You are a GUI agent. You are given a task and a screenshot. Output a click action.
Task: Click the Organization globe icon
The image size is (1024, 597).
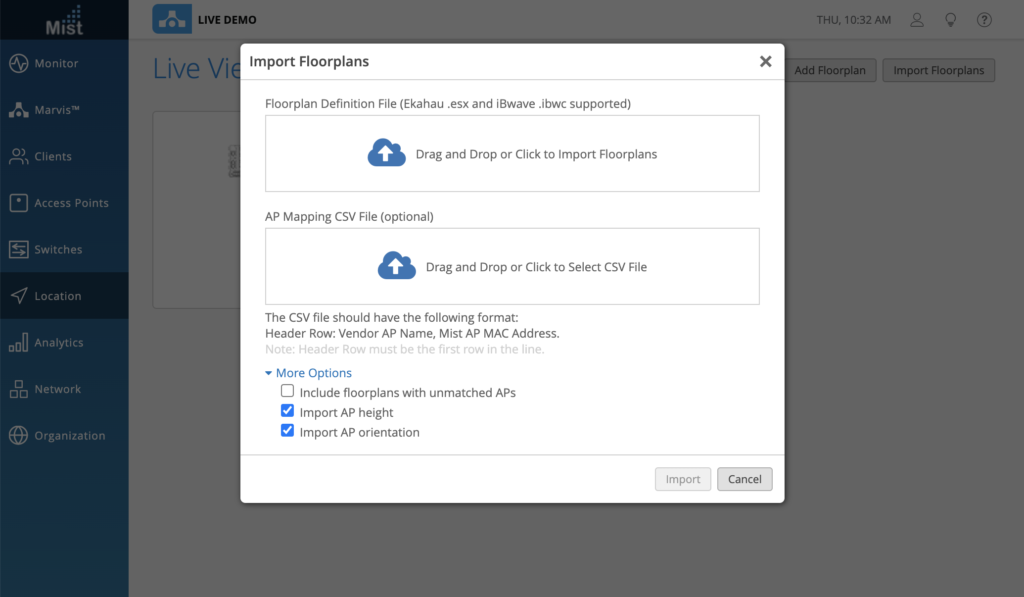[18, 436]
